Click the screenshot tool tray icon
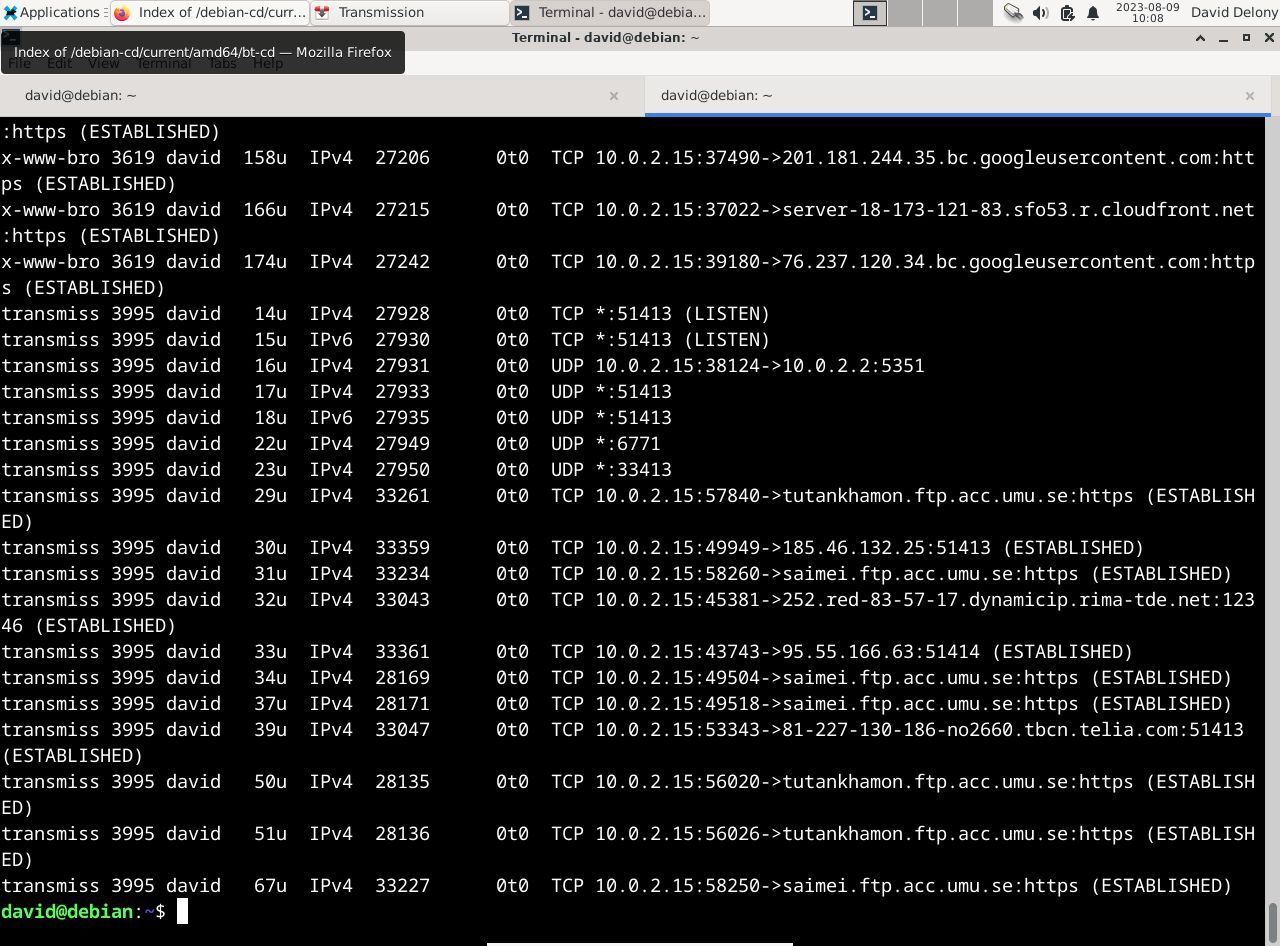This screenshot has height=946, width=1280. [1013, 12]
